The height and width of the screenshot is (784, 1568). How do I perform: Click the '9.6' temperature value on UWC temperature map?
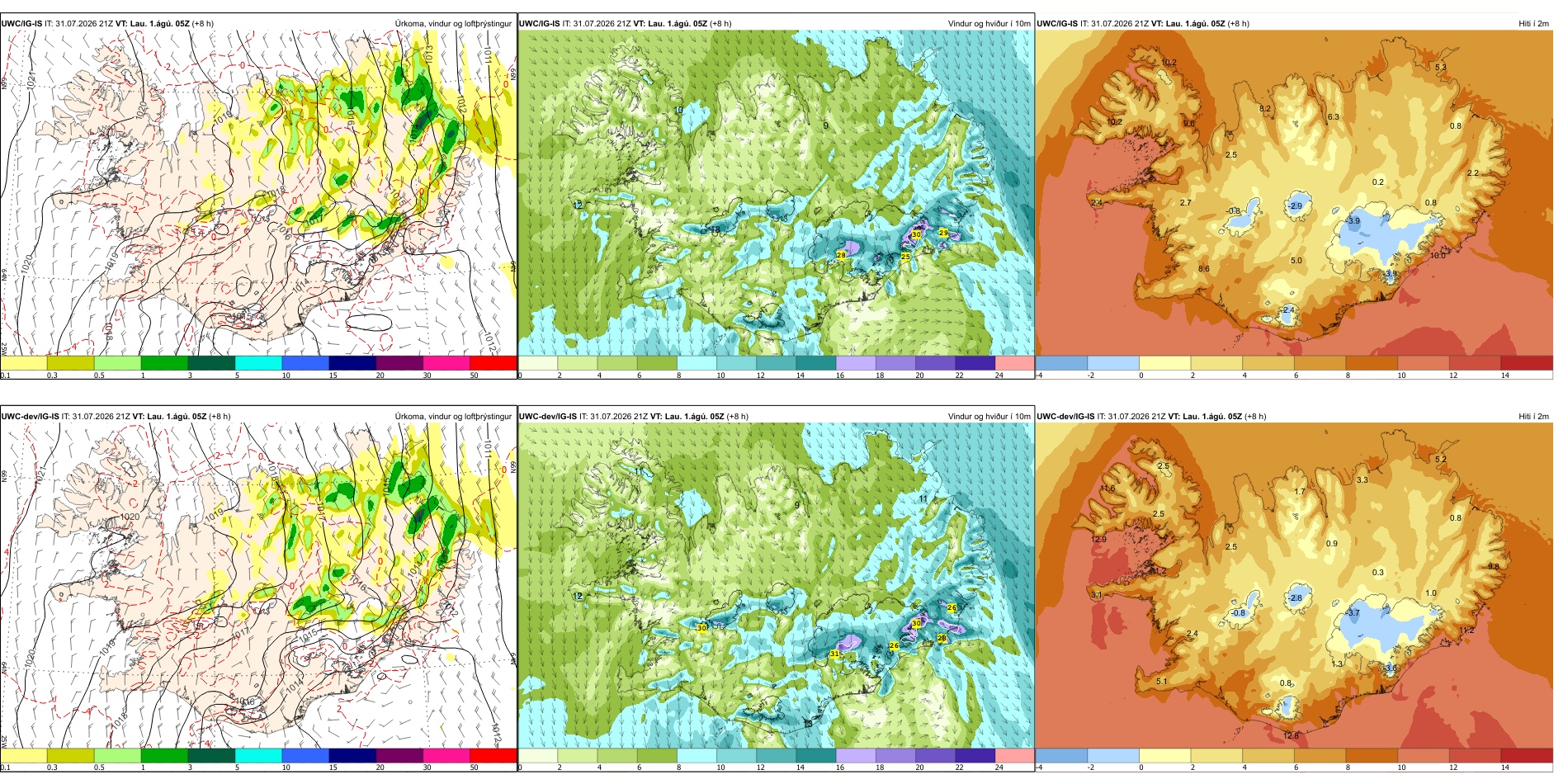point(1188,124)
